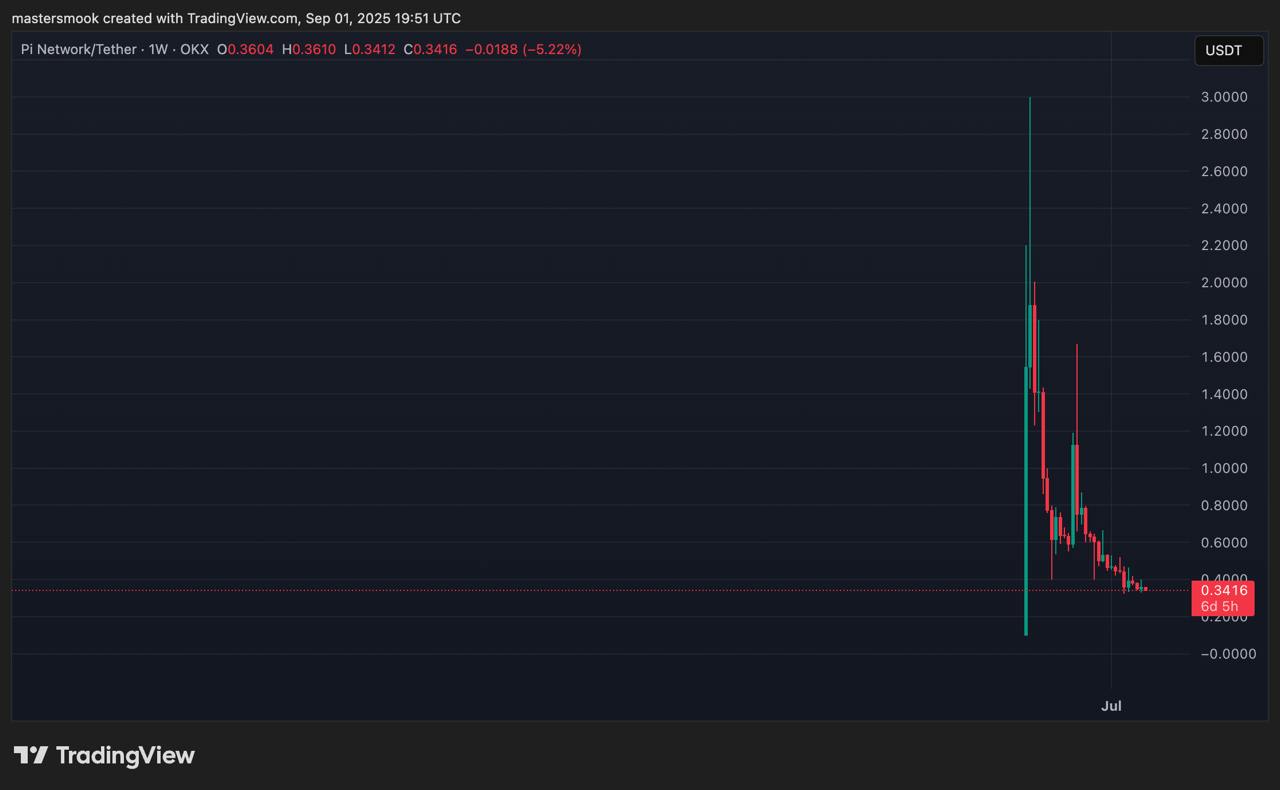Click the mastersmook TradingView.com header text
Viewport: 1280px width, 790px height.
click(x=236, y=18)
